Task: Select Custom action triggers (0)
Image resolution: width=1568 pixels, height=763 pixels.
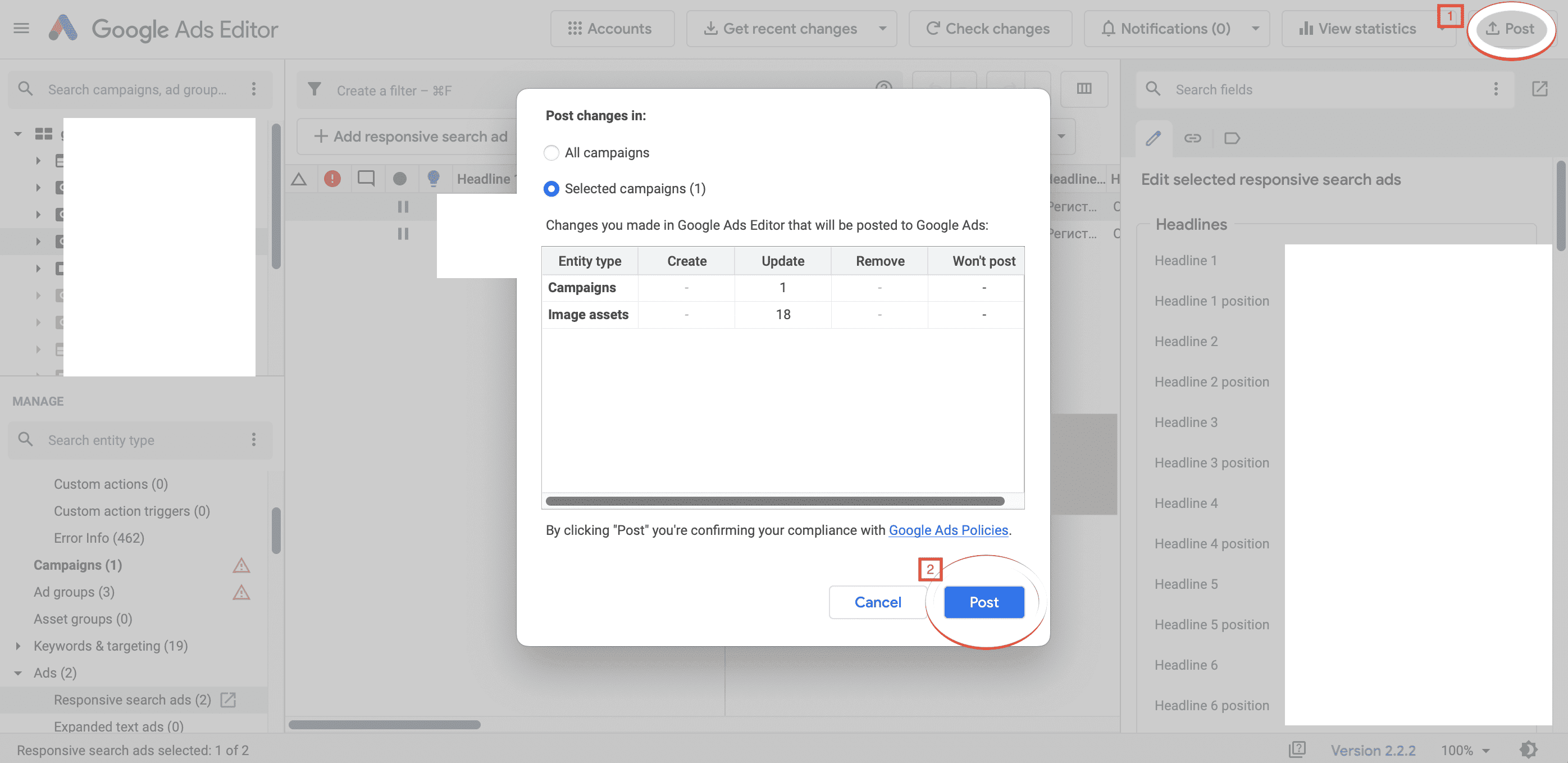Action: (131, 511)
